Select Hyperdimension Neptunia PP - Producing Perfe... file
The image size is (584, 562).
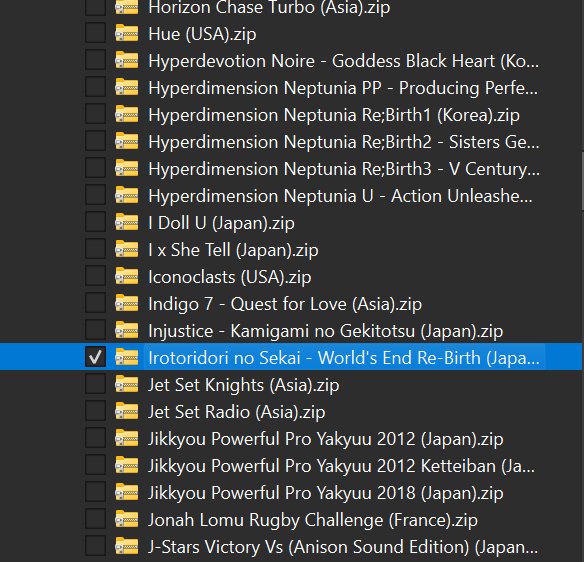tap(343, 88)
